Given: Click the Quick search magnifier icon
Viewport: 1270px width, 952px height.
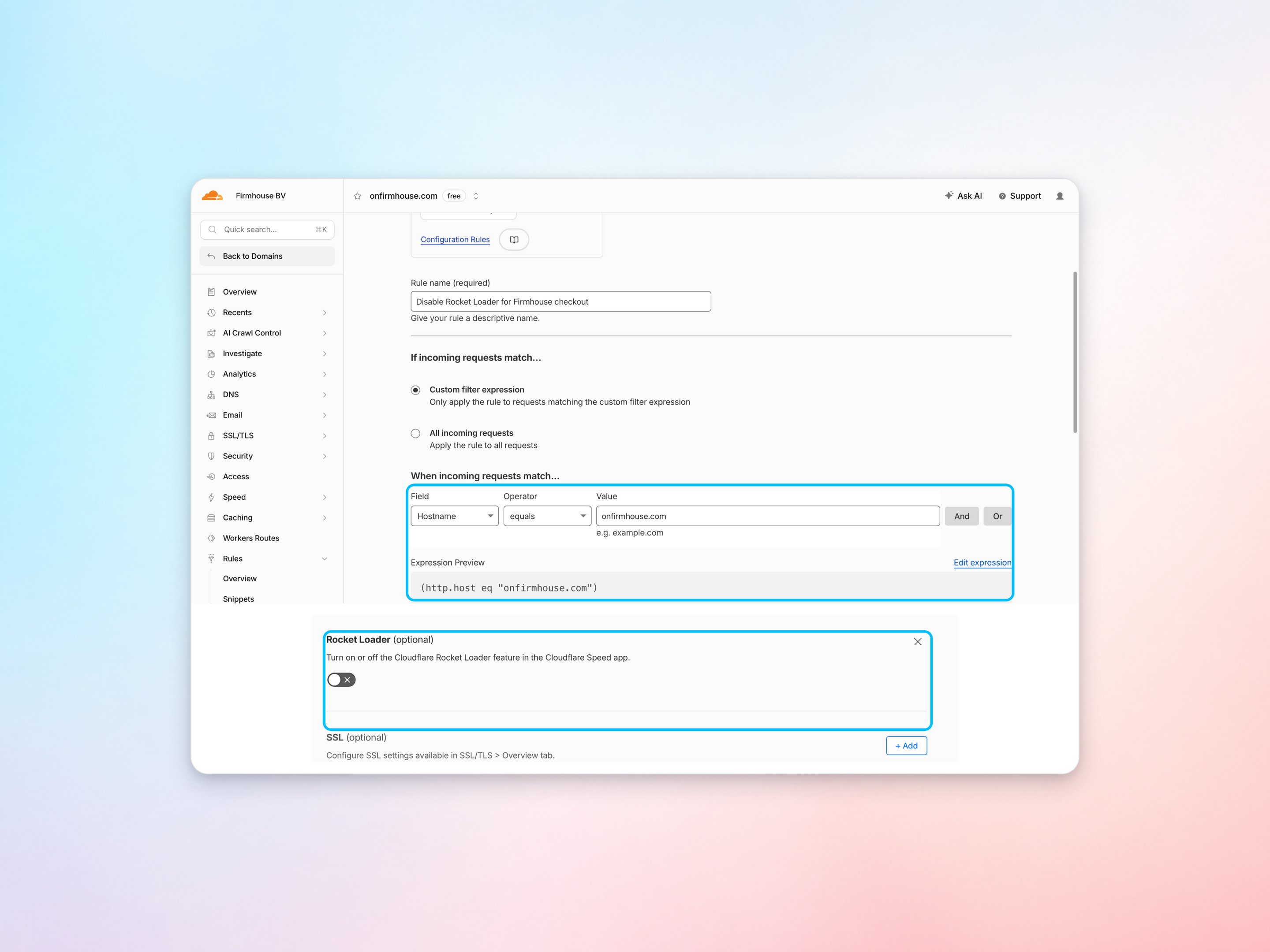Looking at the screenshot, I should [x=213, y=230].
